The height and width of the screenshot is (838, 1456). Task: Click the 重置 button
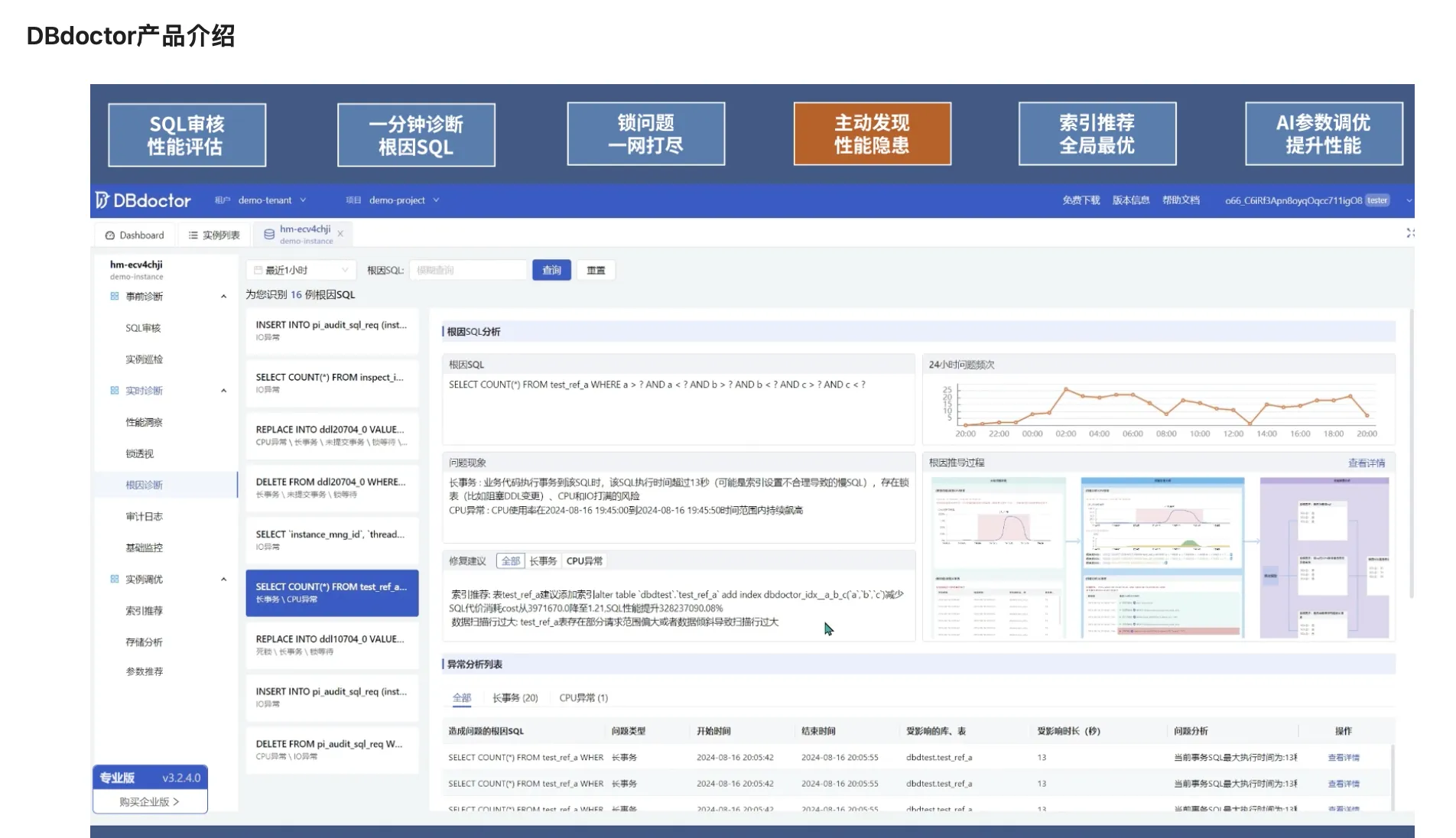pyautogui.click(x=596, y=270)
